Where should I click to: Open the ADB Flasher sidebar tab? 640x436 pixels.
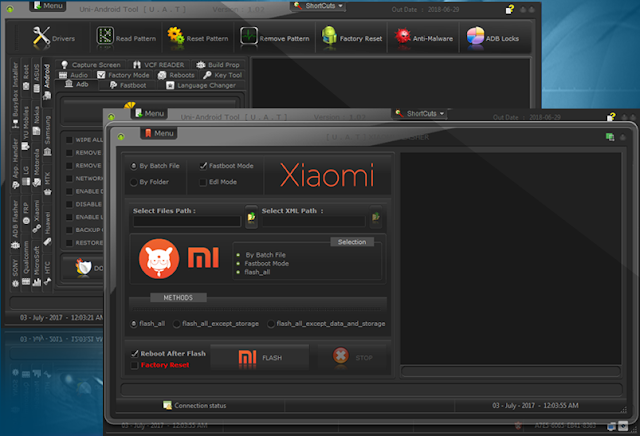point(15,224)
